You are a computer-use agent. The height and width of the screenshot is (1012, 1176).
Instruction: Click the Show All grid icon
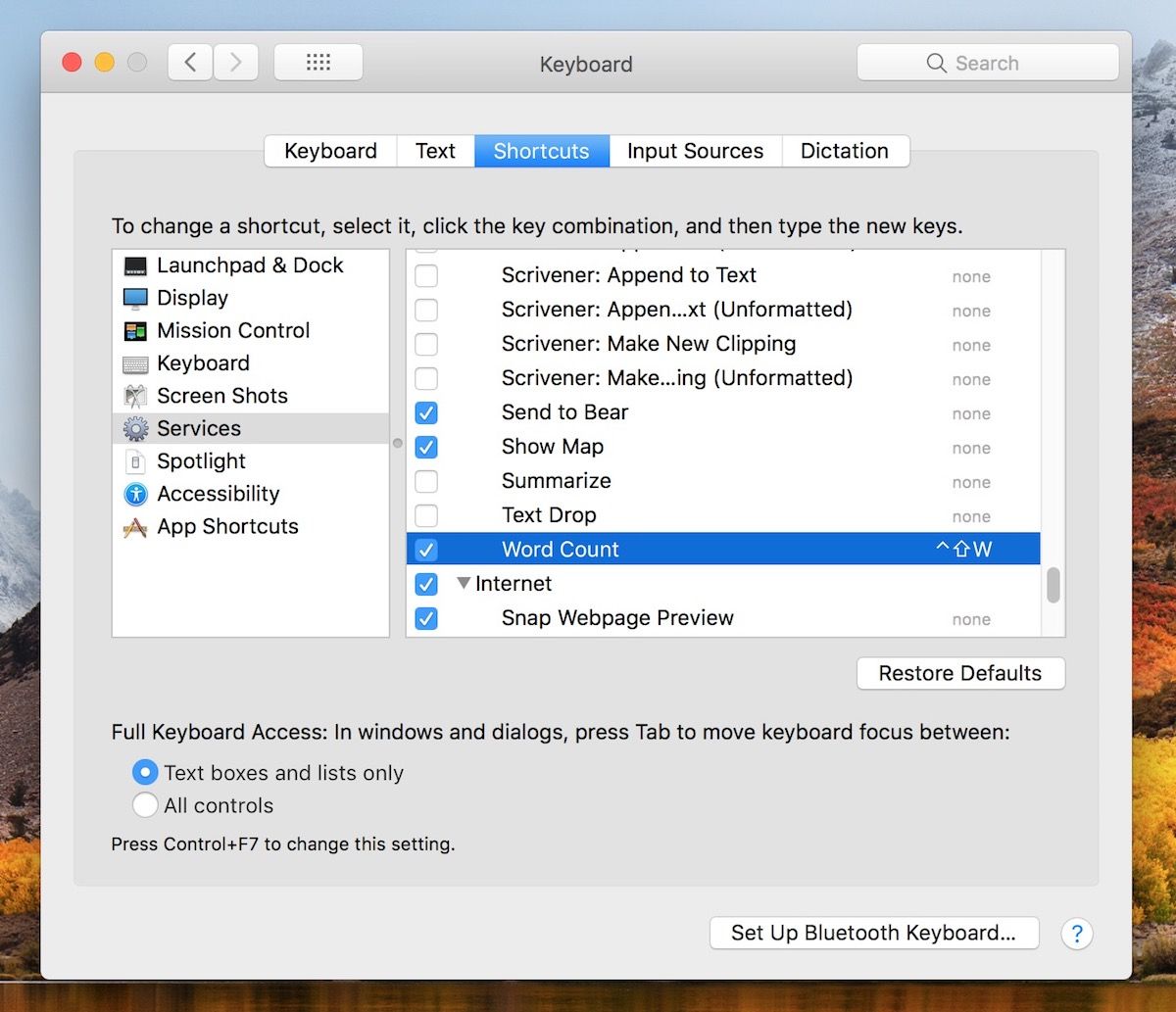click(x=318, y=63)
